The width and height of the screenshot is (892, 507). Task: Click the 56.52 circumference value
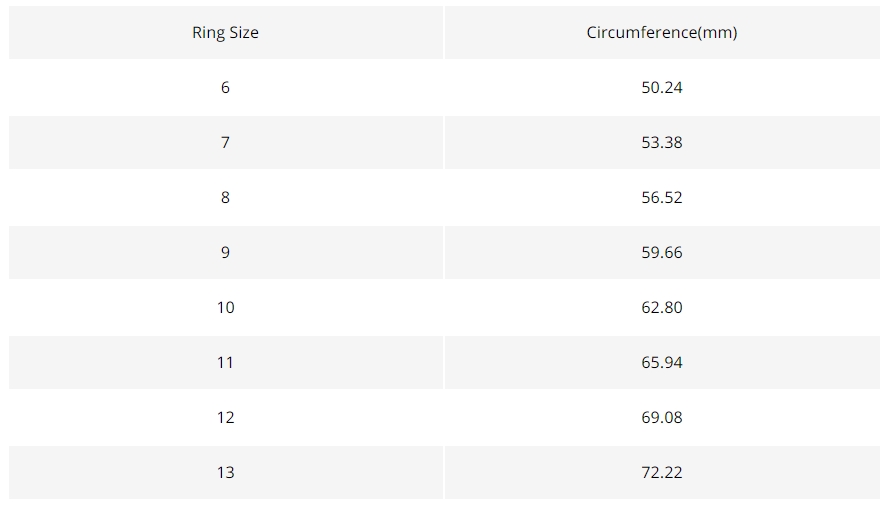pyautogui.click(x=662, y=197)
